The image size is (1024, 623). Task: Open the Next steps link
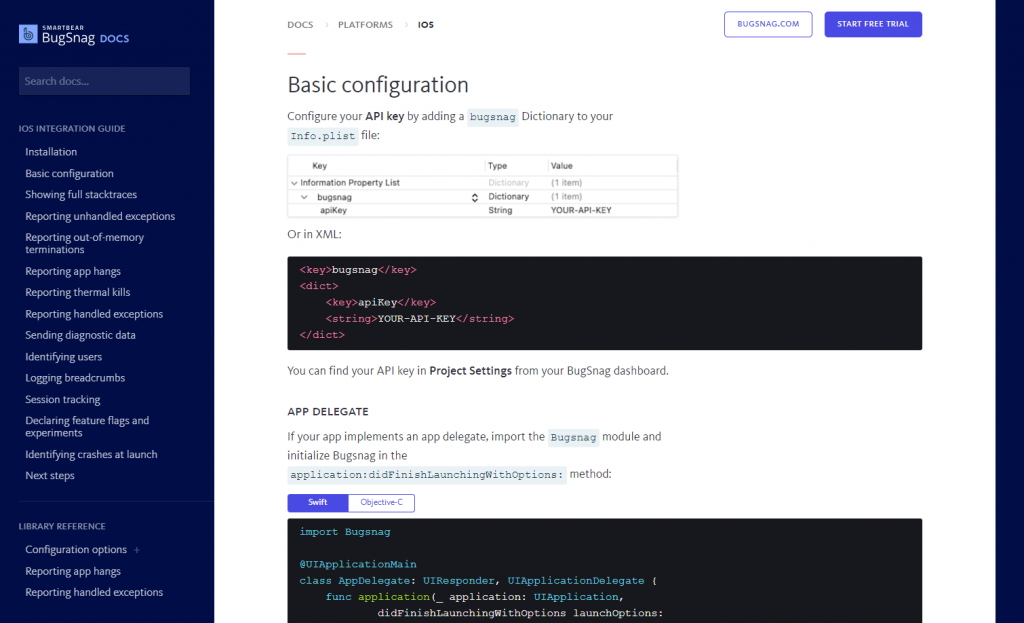coord(50,475)
